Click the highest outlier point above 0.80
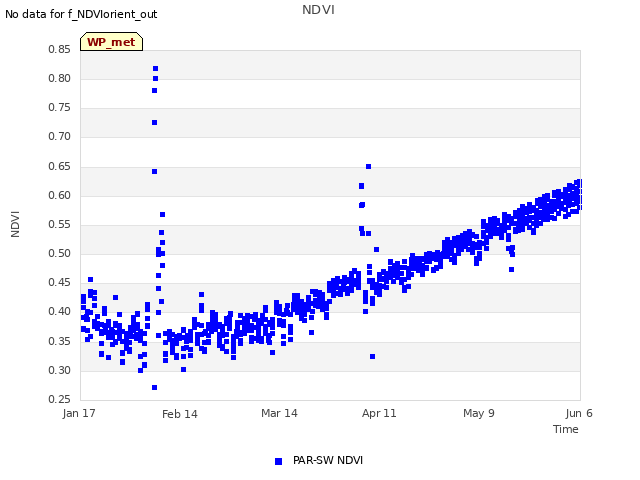The image size is (640, 480). point(156,69)
